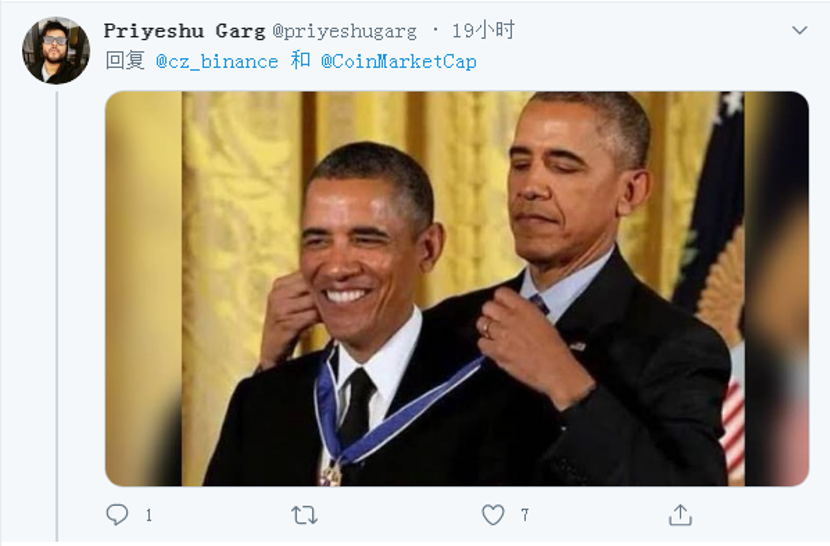Click the thread connector line under avatar
Screen dimensions: 830x546
pyautogui.click(x=57, y=316)
